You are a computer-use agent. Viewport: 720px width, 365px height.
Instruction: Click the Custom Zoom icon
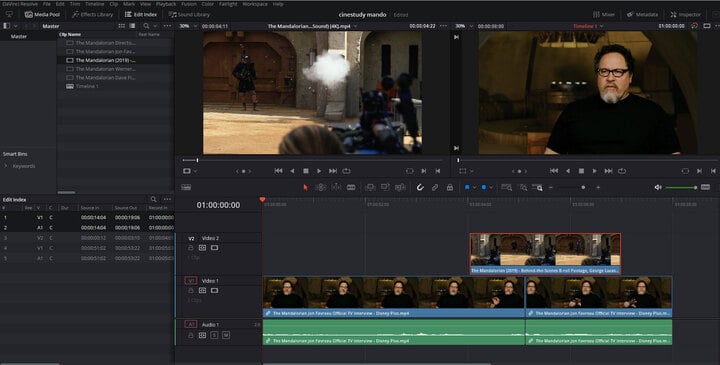(537, 187)
